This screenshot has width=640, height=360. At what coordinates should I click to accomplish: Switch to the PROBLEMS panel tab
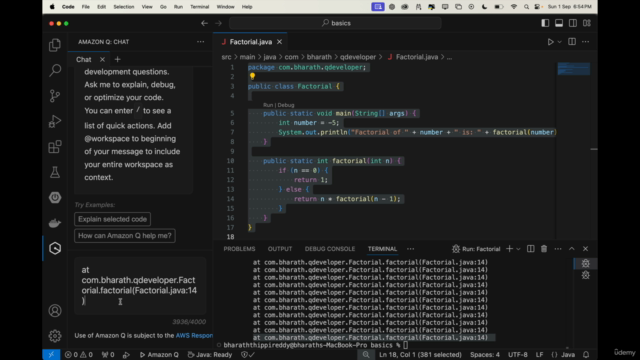(x=239, y=249)
